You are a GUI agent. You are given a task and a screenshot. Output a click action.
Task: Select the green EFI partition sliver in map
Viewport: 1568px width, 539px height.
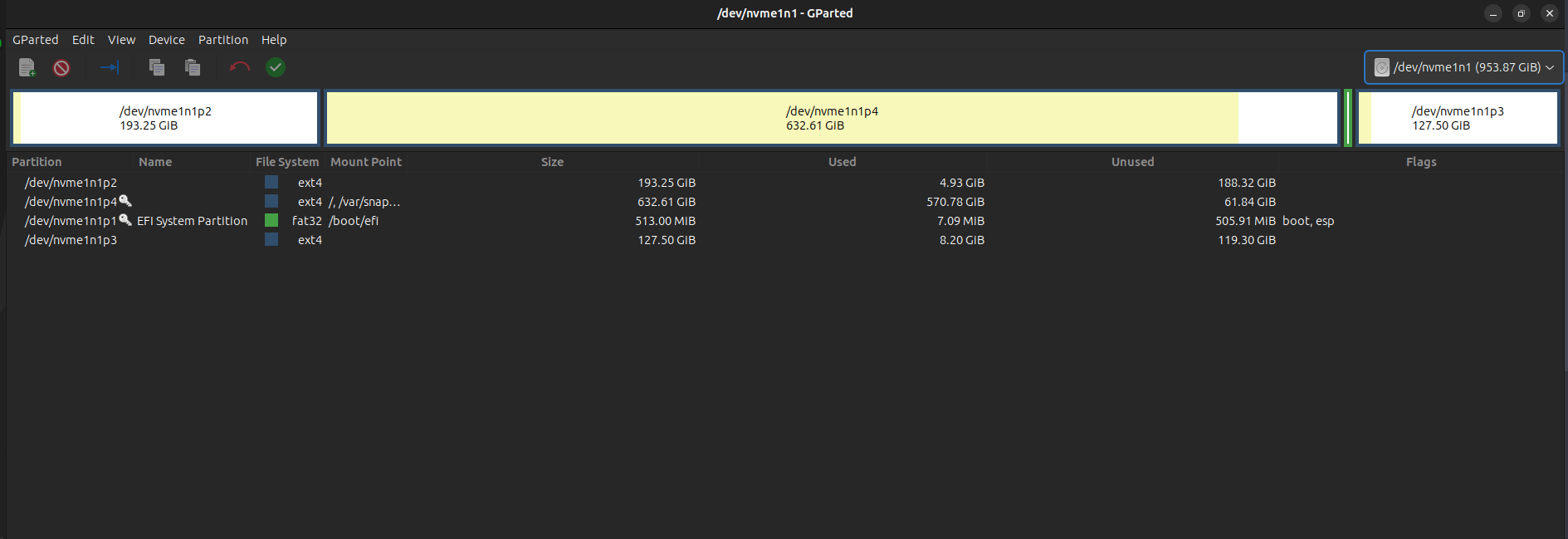coord(1348,118)
